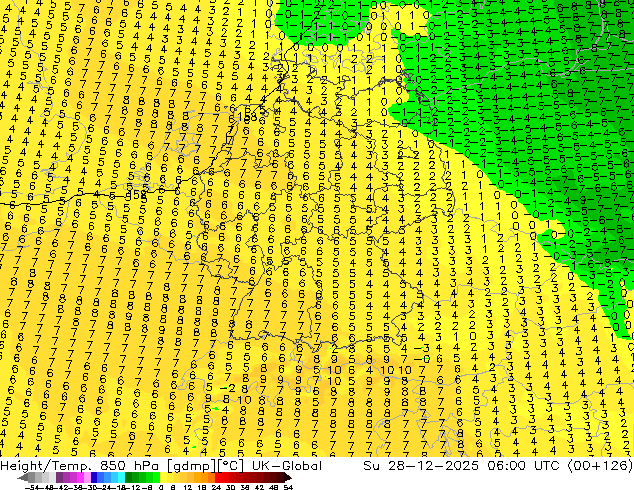Image resolution: width=634 pixels, height=490 pixels.
Task: Click the dark blue legend swatch
Action: click(94, 477)
